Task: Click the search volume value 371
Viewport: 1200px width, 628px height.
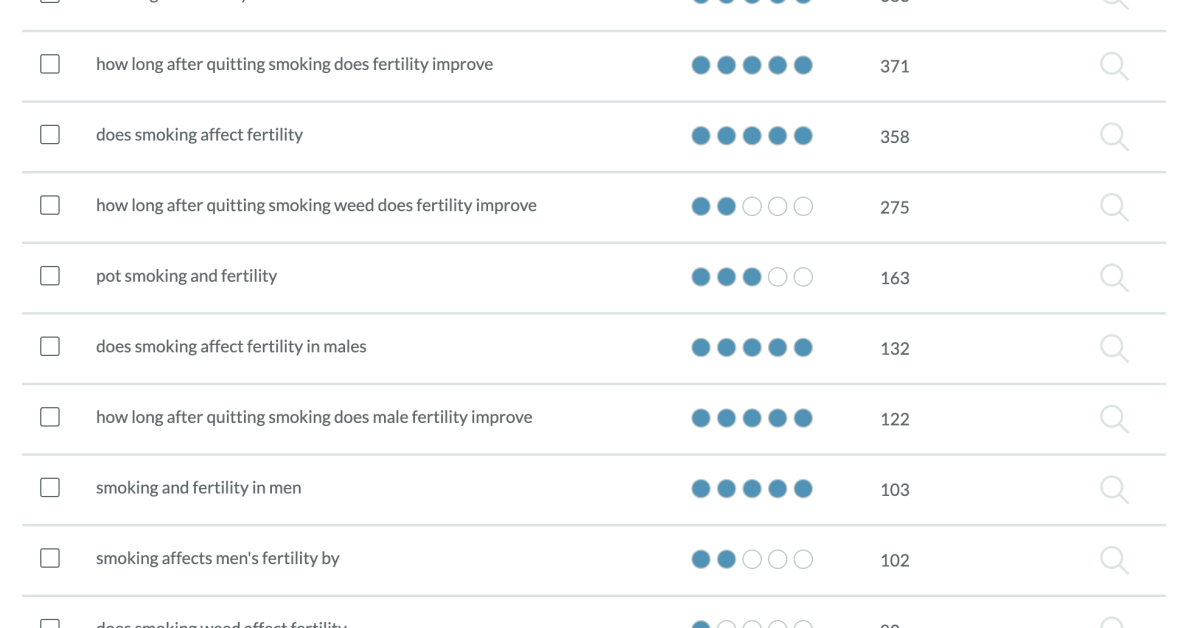Action: coord(894,67)
